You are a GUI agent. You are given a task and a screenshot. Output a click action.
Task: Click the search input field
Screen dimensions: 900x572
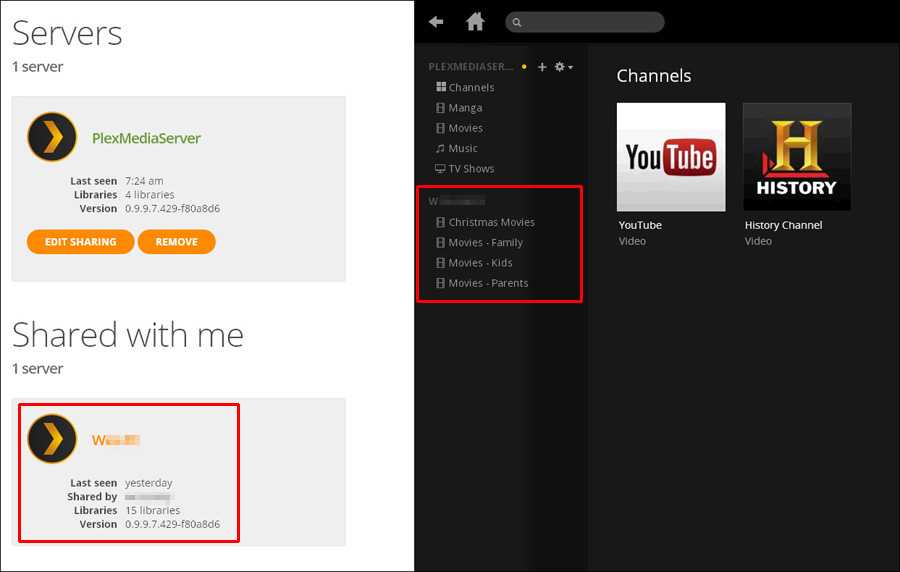pyautogui.click(x=590, y=22)
